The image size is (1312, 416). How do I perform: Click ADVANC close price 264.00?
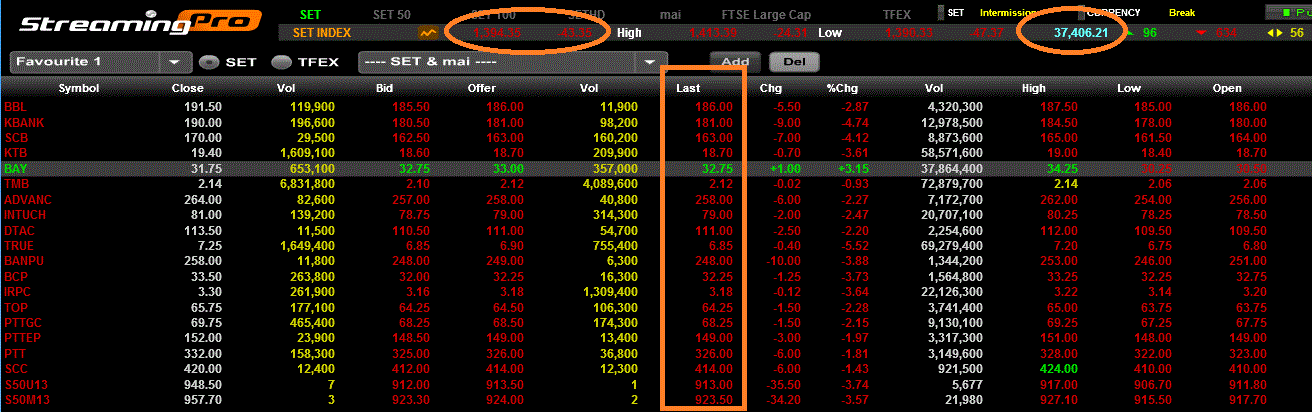pos(203,199)
